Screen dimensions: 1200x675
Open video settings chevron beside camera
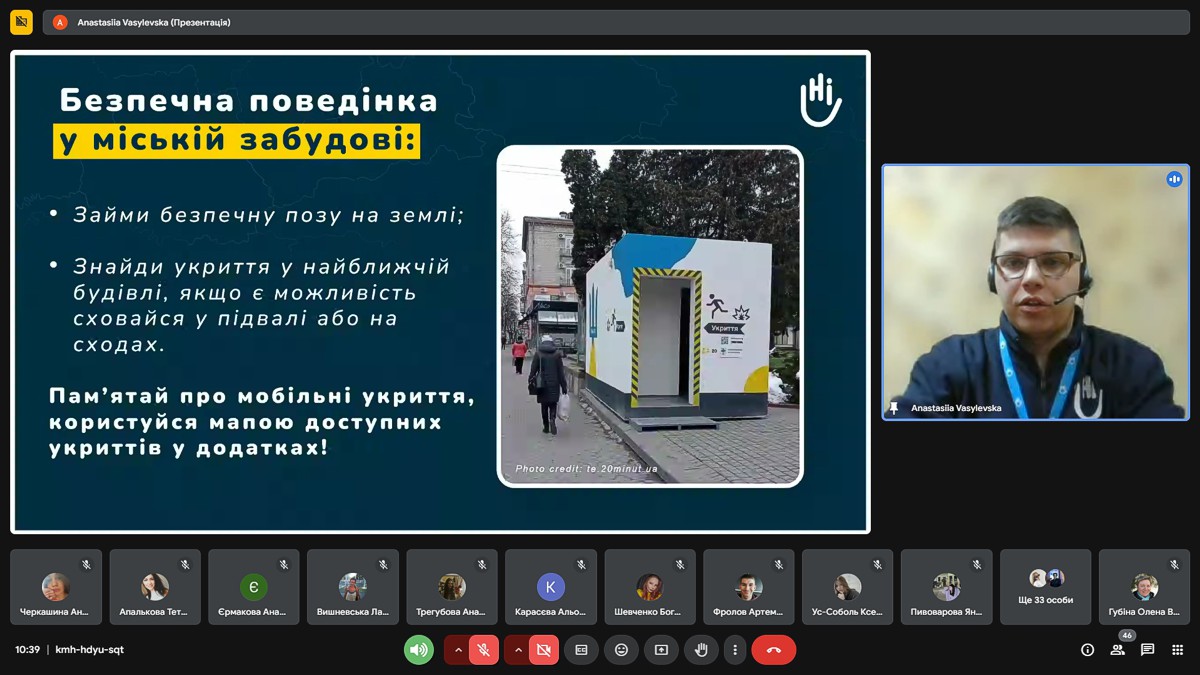[518, 650]
